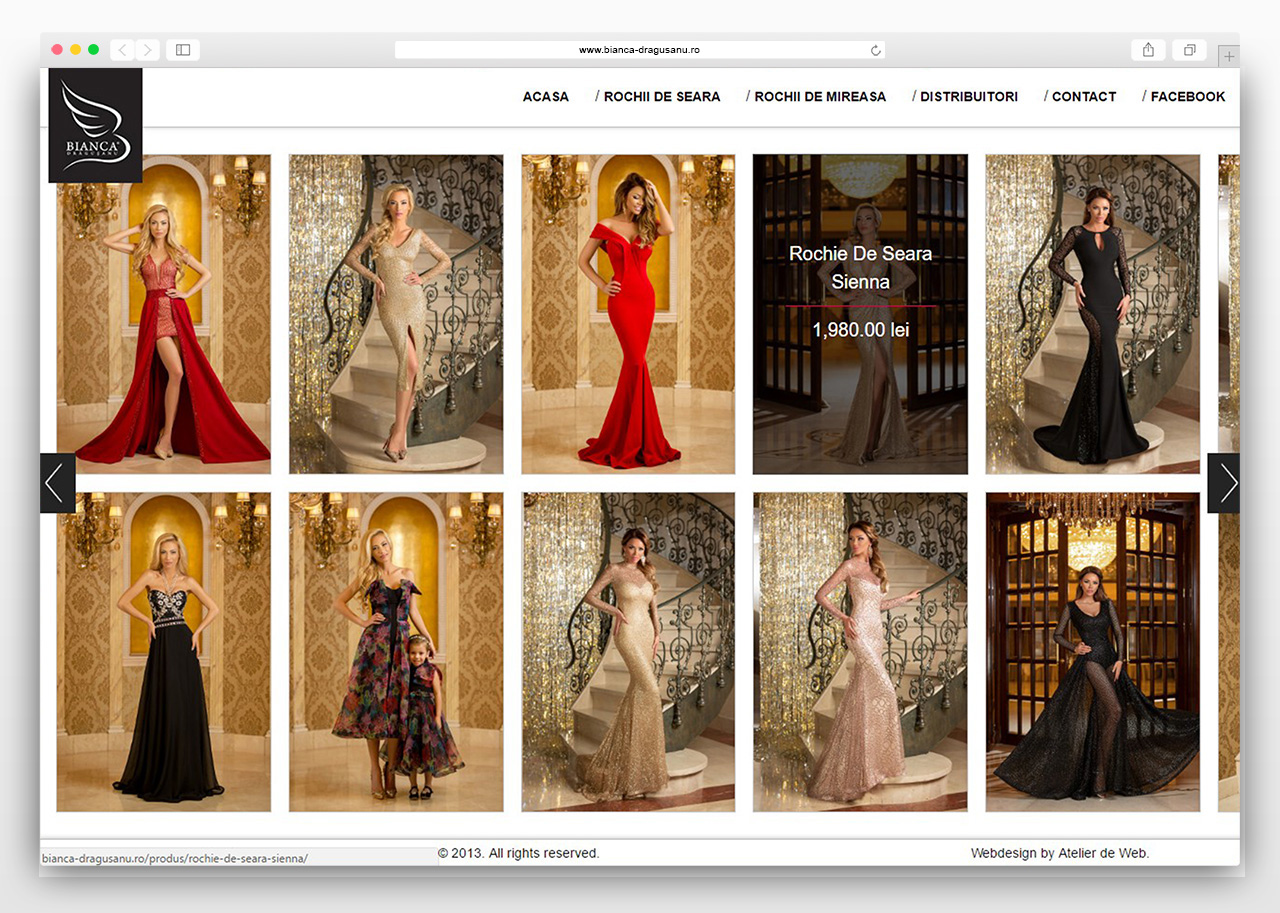Show all tabs overview icon
1280x913 pixels.
pos(1190,49)
